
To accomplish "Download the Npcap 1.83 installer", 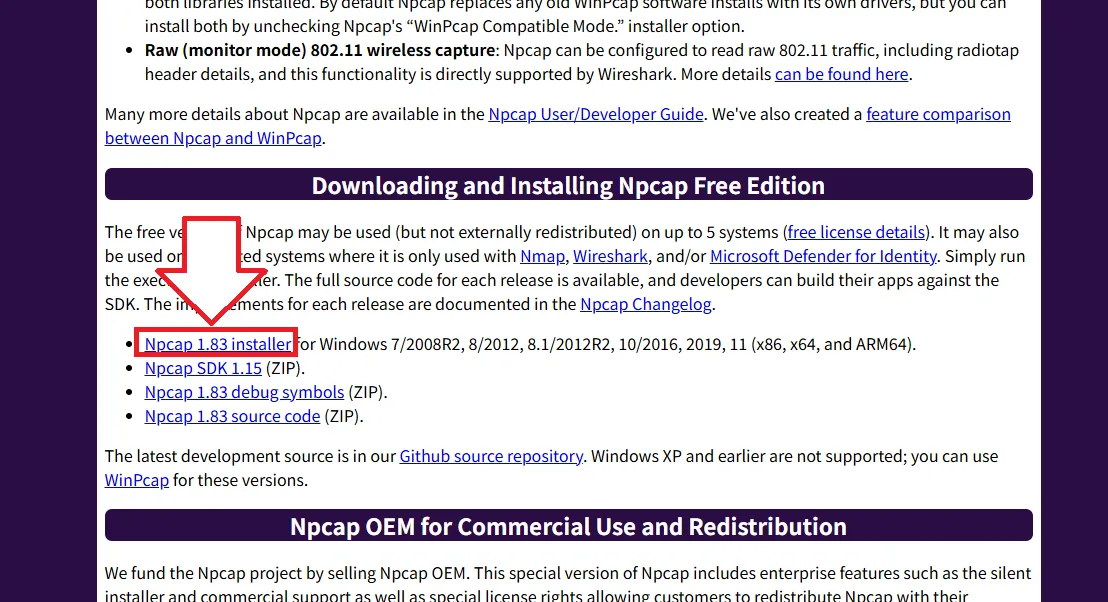I will 218,344.
